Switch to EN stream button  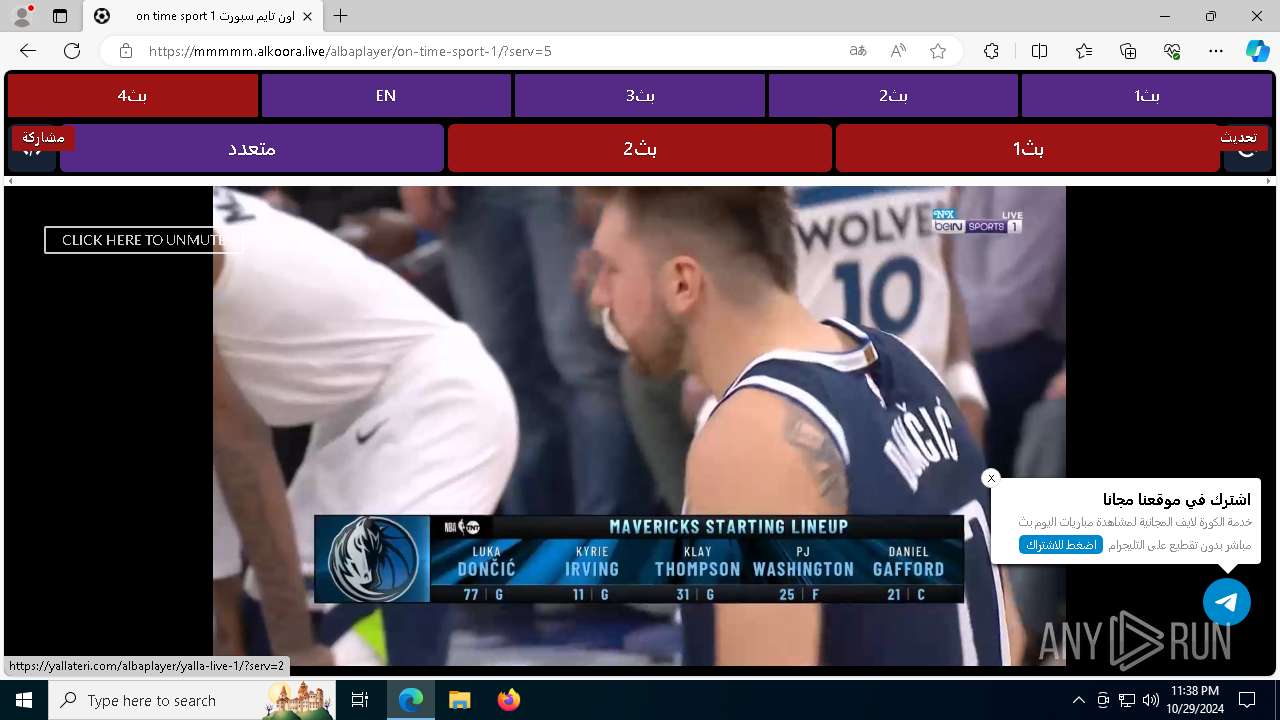386,95
